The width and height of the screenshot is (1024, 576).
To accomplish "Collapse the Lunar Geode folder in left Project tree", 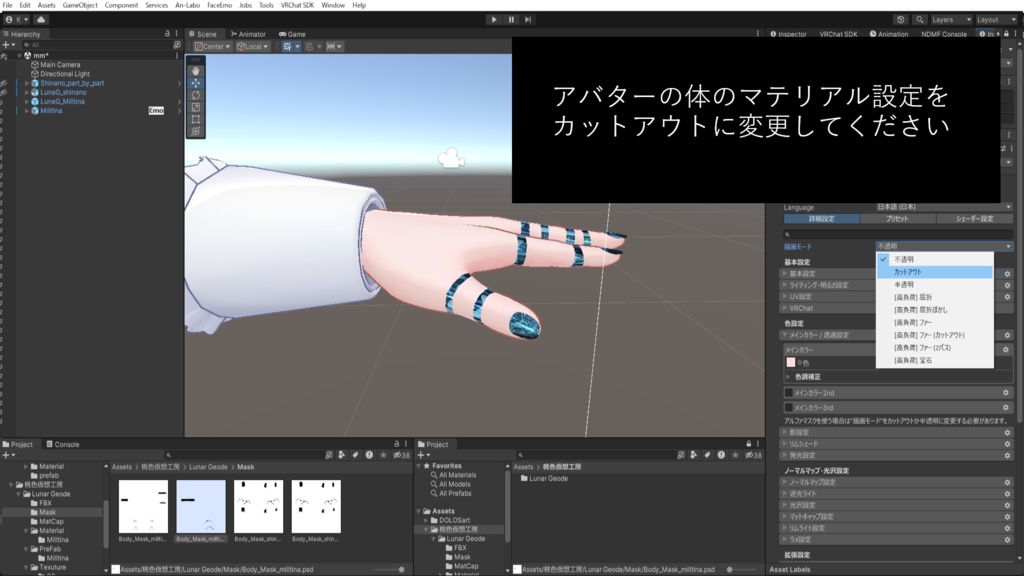I will tap(19, 494).
